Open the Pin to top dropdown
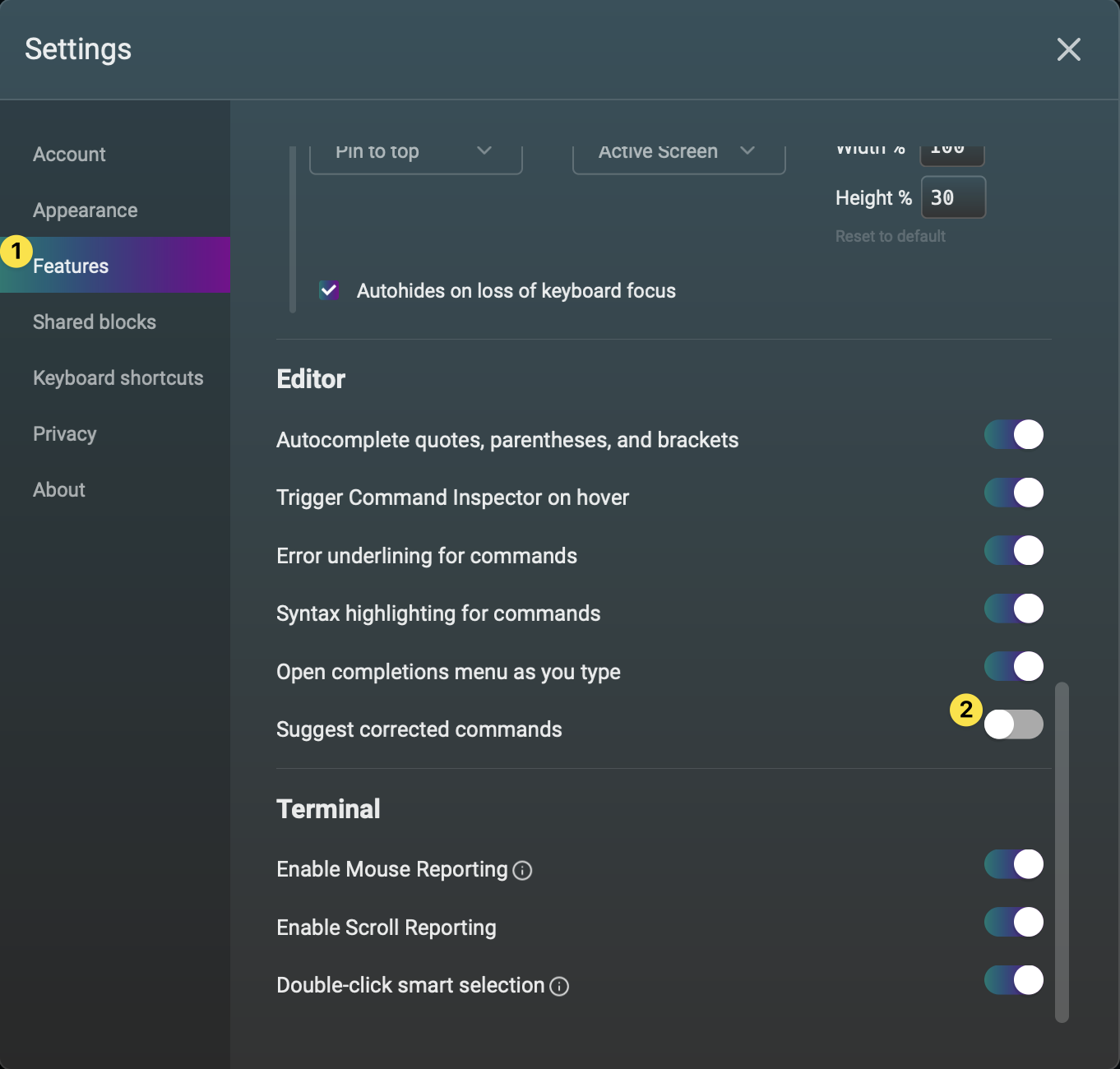This screenshot has height=1069, width=1120. [415, 152]
